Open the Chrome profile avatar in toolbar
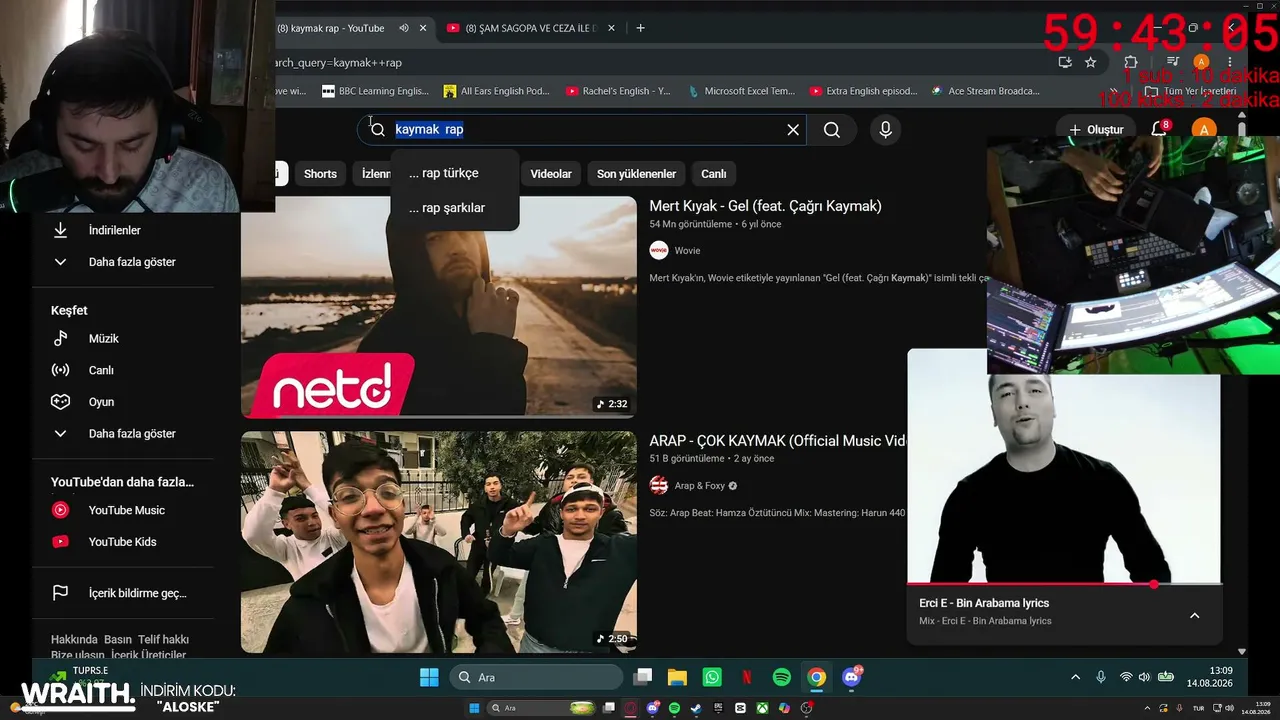 1201,62
